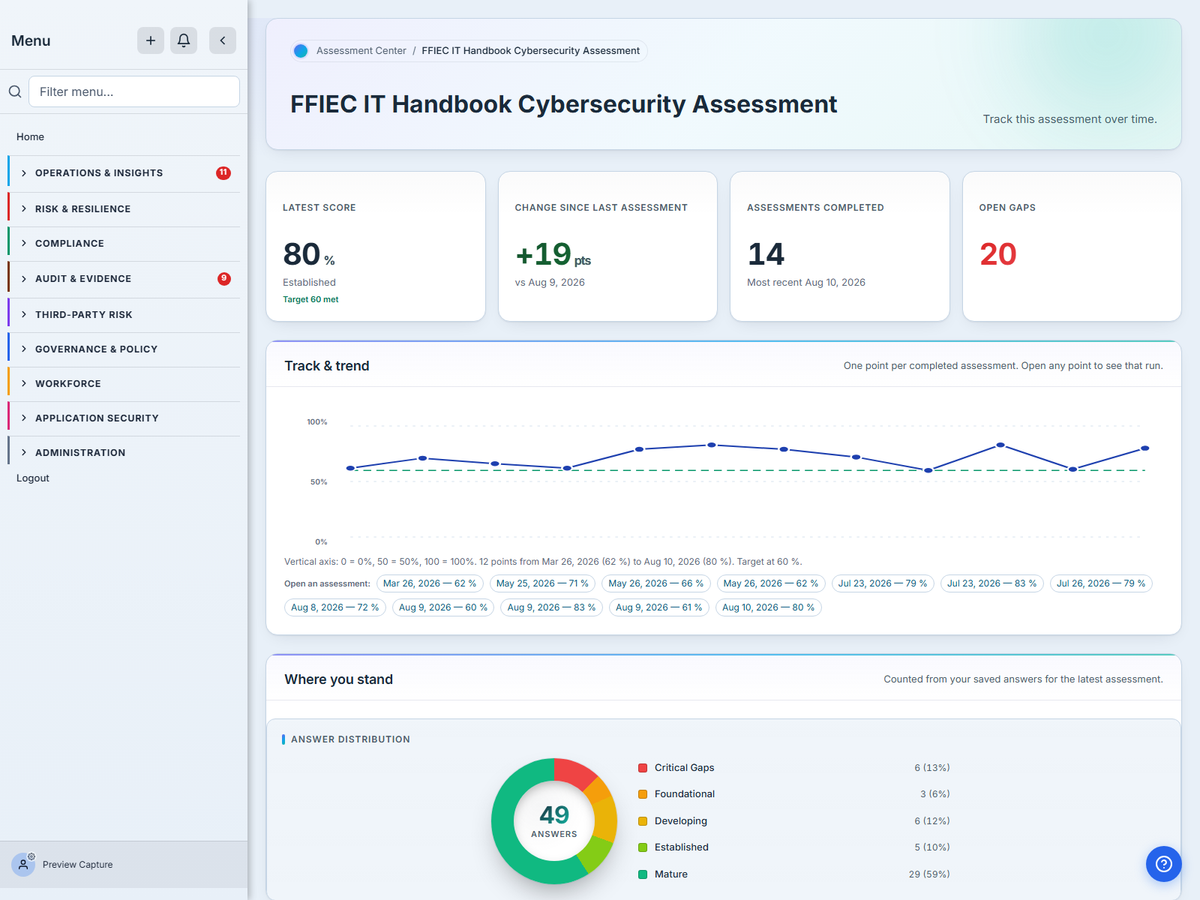
Task: Open the help question-mark button
Action: click(1163, 864)
